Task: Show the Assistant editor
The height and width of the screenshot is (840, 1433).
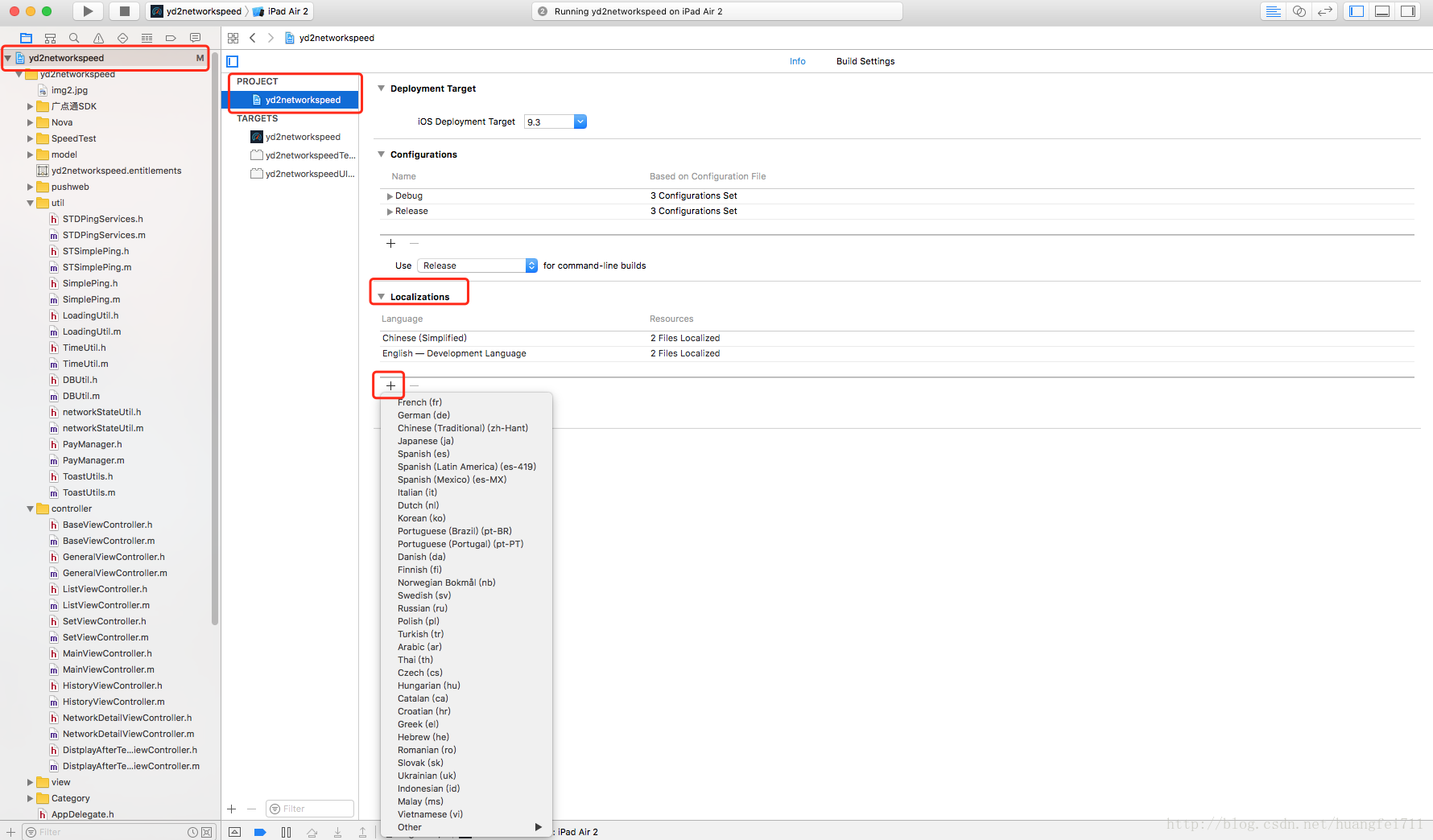Action: (1299, 11)
